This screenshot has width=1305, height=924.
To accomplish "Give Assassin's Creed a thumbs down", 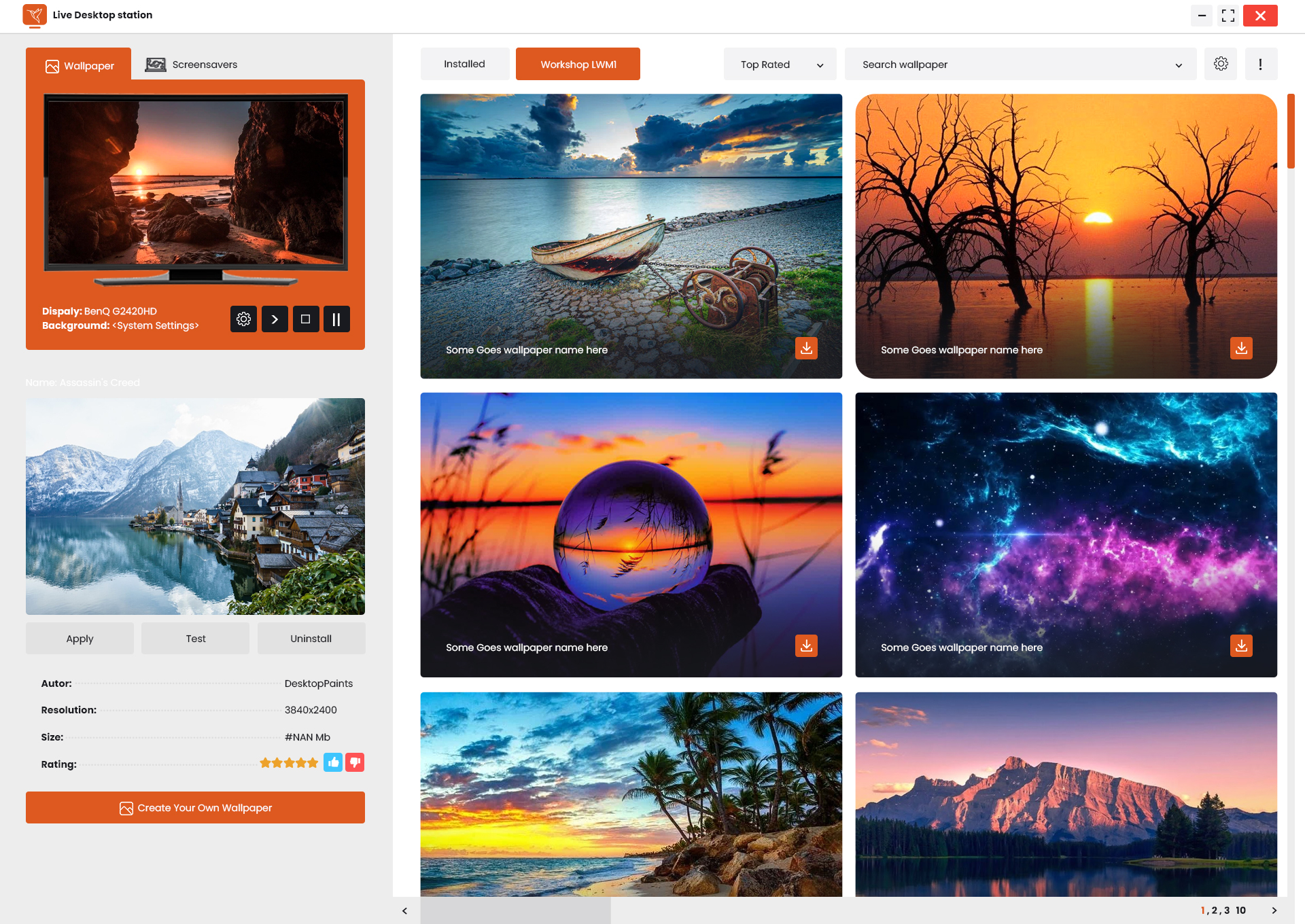I will click(x=354, y=762).
